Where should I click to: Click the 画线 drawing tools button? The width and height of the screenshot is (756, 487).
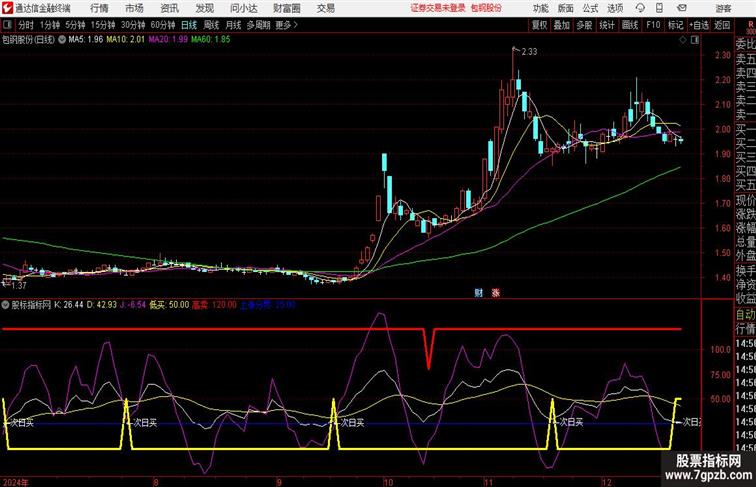coord(630,25)
